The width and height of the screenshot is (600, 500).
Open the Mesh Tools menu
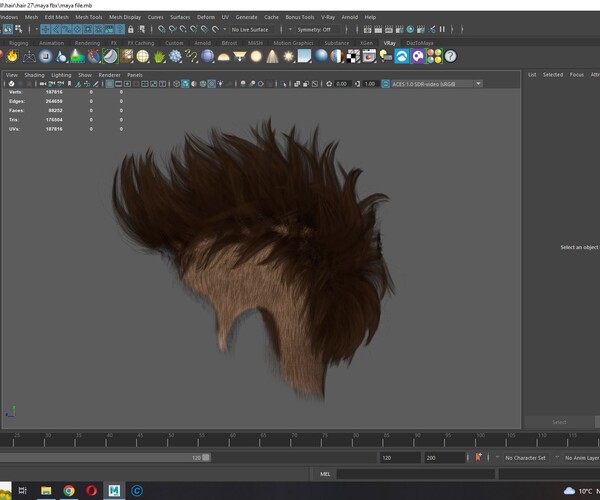pyautogui.click(x=89, y=17)
